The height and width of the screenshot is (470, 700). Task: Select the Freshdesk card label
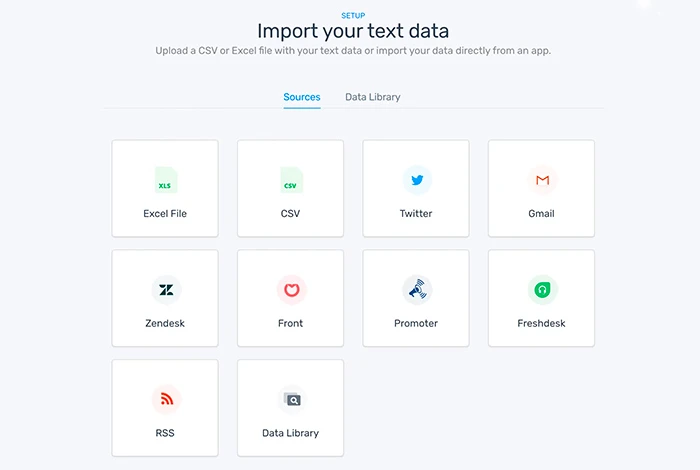[541, 323]
